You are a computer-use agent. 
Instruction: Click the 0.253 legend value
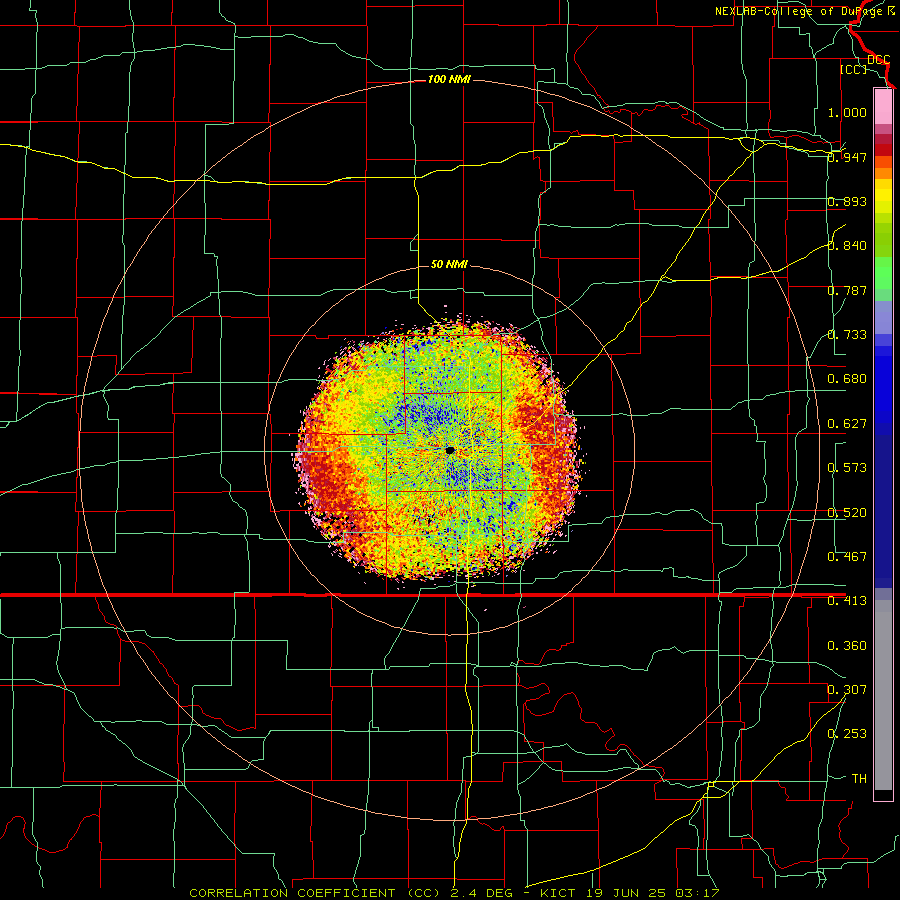(x=847, y=734)
